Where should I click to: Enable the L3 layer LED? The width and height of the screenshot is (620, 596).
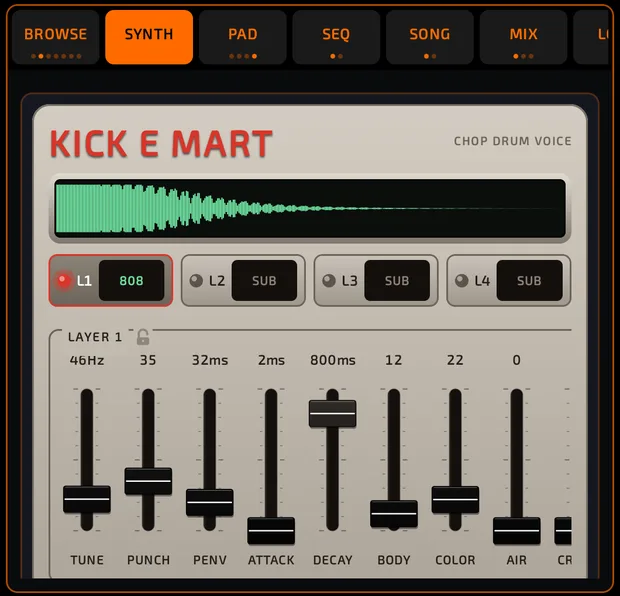(x=329, y=280)
